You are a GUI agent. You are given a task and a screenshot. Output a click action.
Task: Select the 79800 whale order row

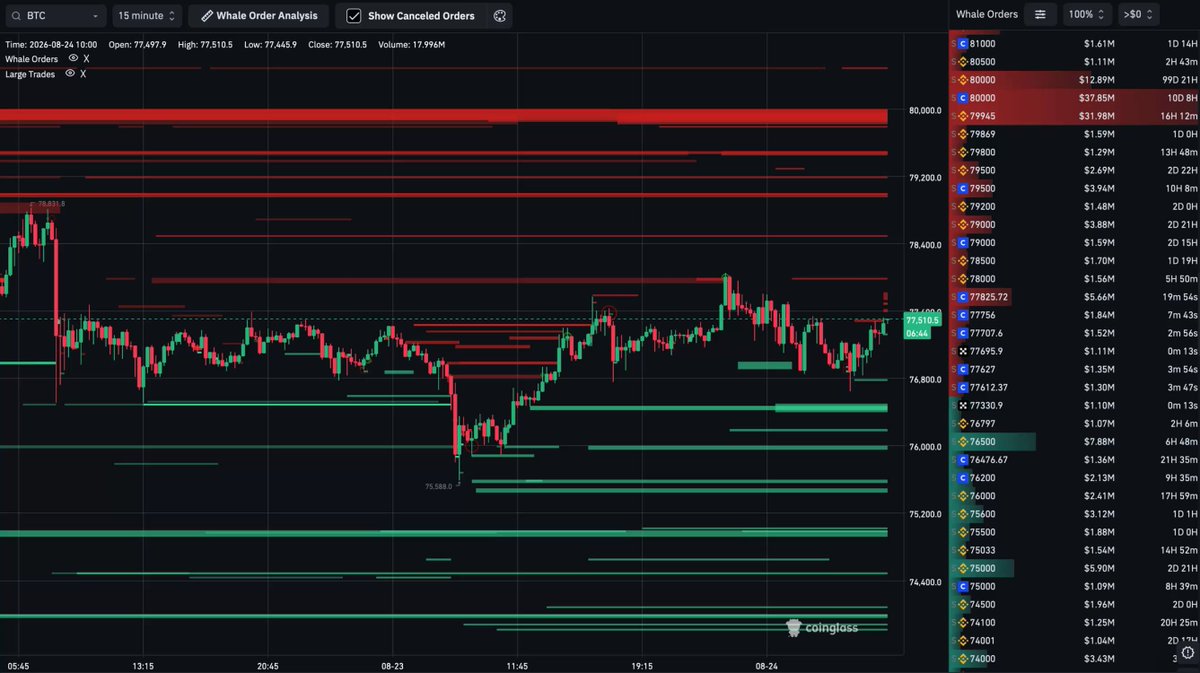pyautogui.click(x=1074, y=152)
